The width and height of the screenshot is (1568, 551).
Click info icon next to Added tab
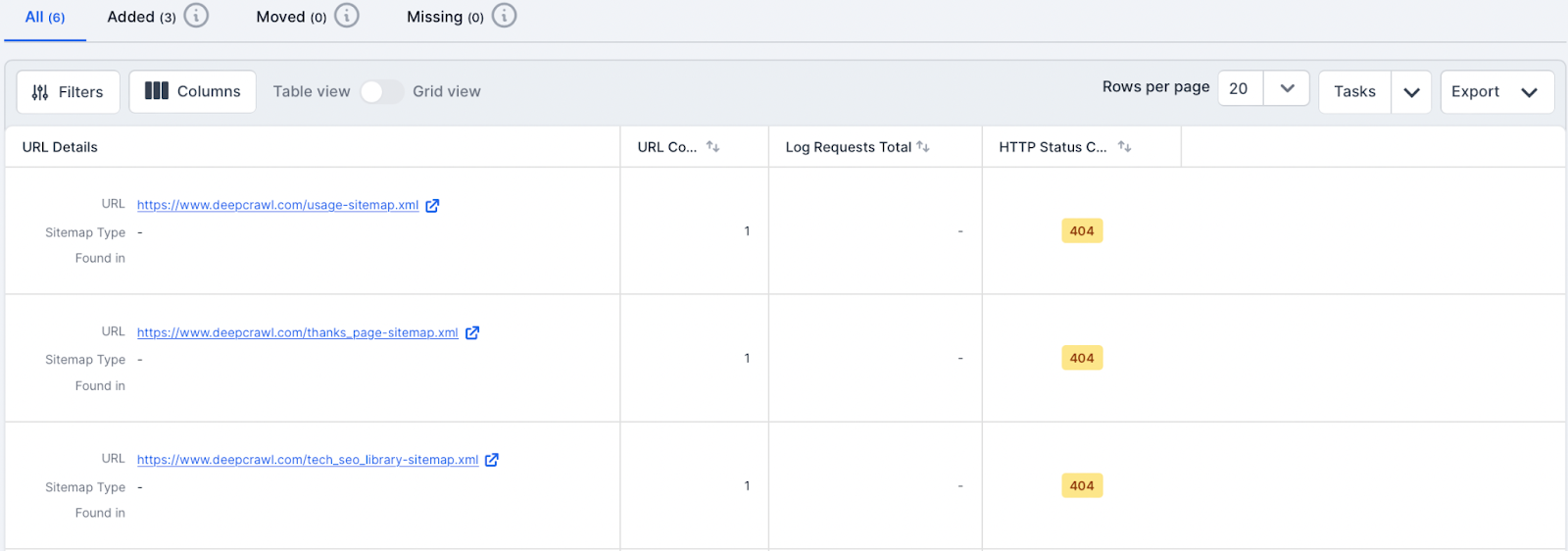[197, 16]
